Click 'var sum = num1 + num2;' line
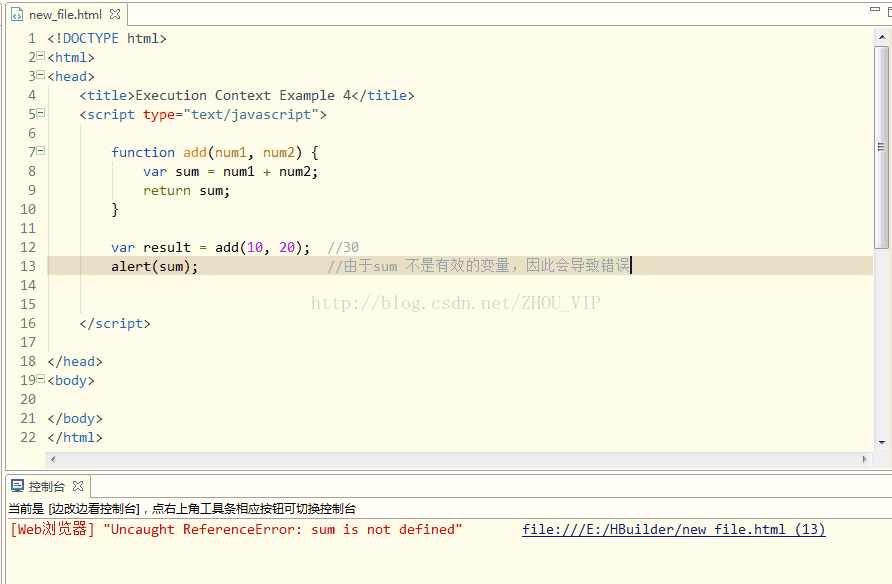The image size is (892, 584). (230, 172)
